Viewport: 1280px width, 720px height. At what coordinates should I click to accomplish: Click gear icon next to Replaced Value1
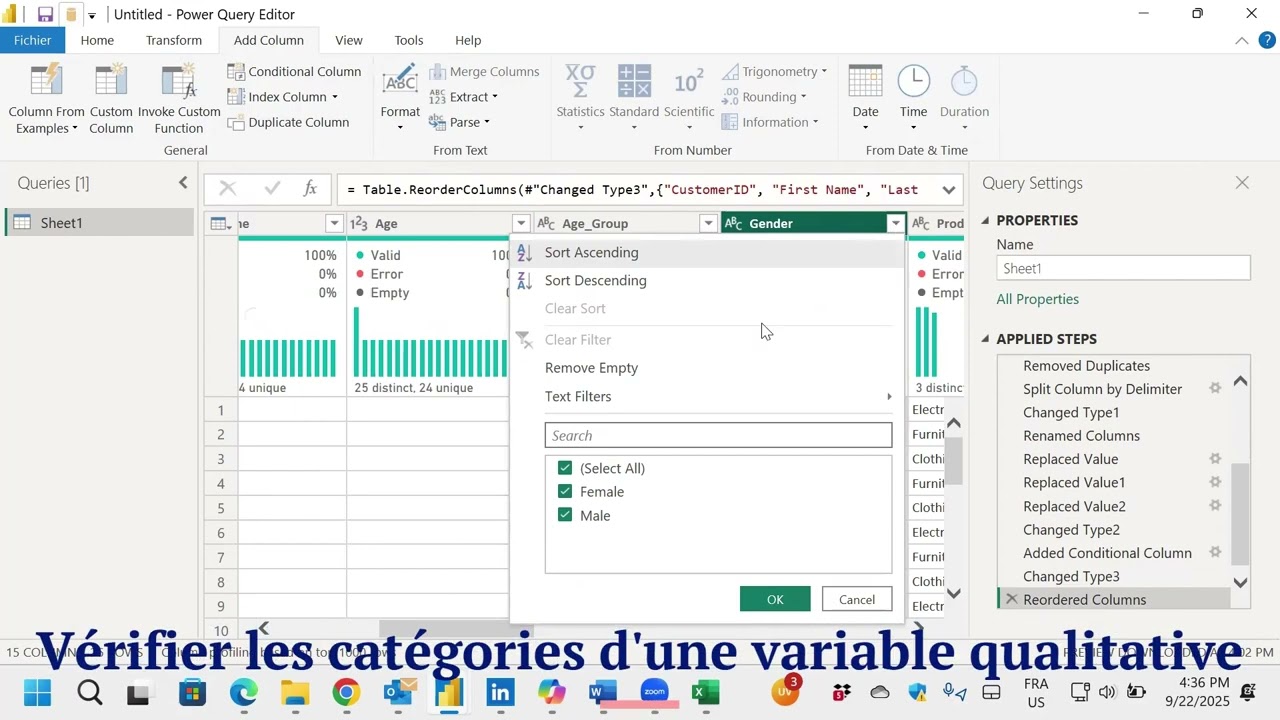coord(1215,482)
